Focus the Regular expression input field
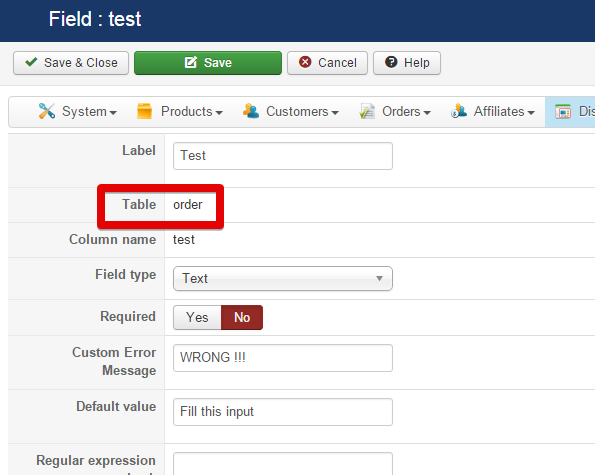The width and height of the screenshot is (595, 475). click(283, 464)
